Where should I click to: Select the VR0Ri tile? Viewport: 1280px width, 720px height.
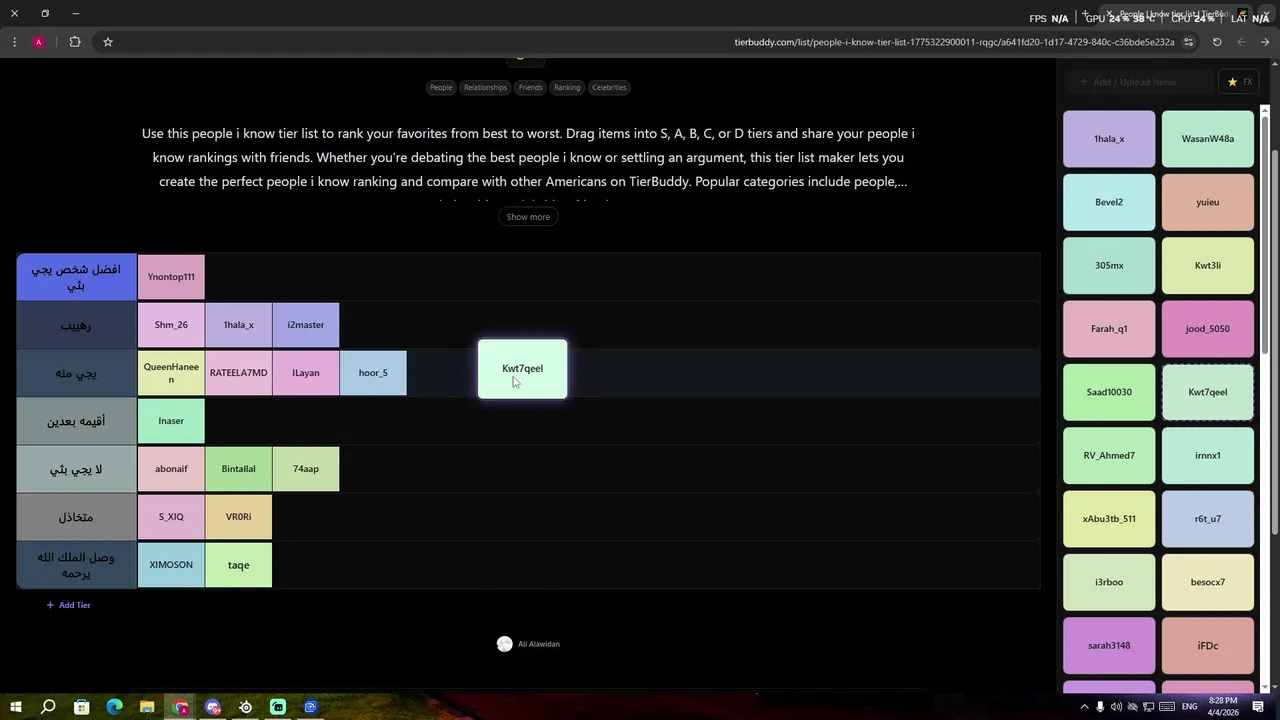238,517
